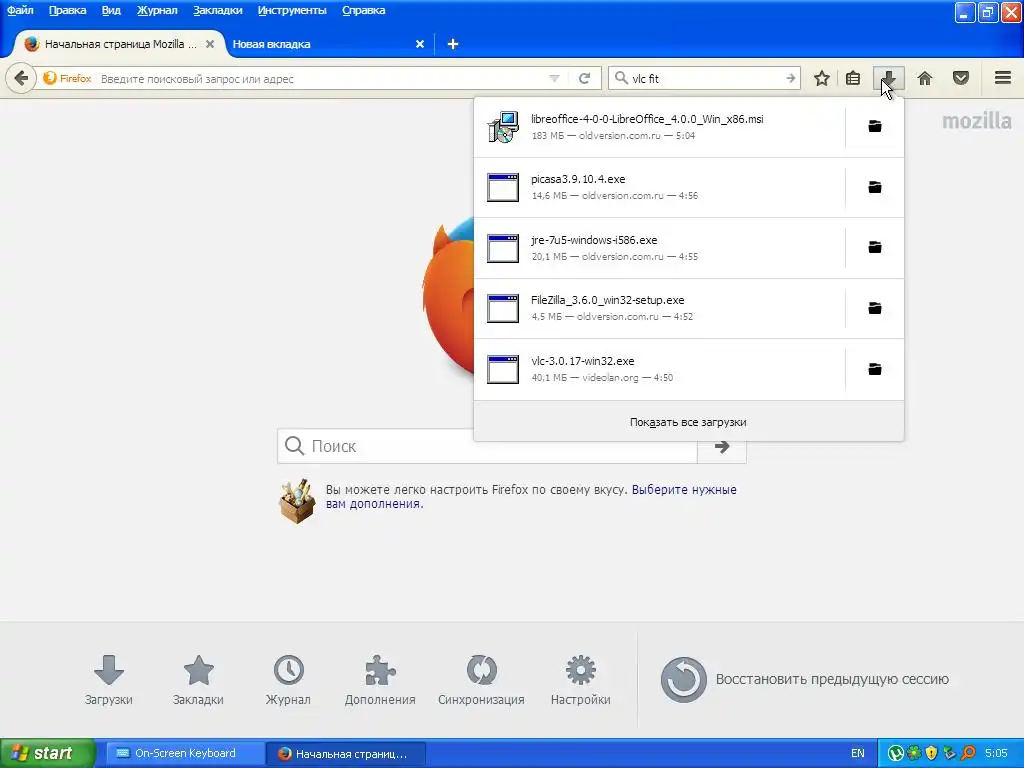This screenshot has height=768, width=1024.
Task: Click the FileZilla_3.6.0_win32-setup.exe file name
Action: pyautogui.click(x=608, y=300)
